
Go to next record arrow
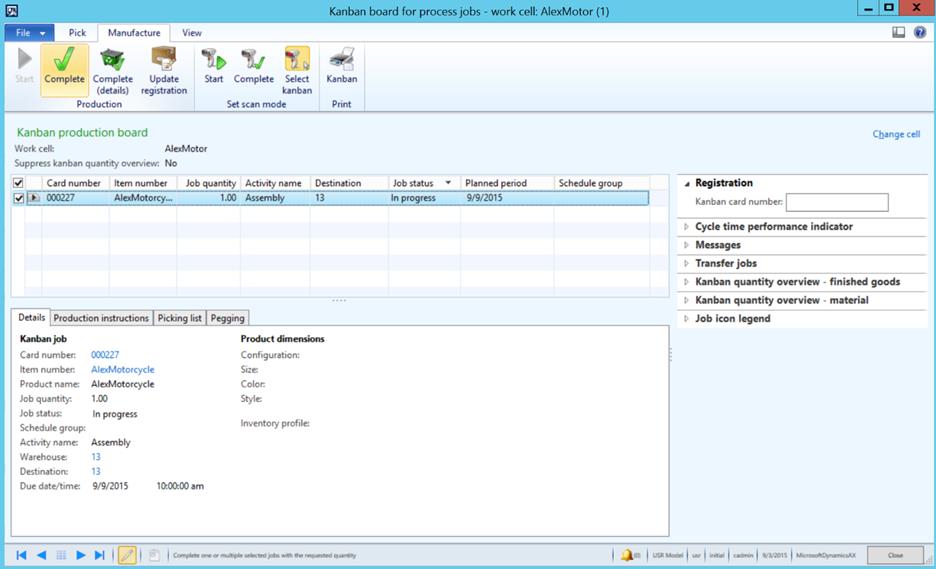point(81,555)
